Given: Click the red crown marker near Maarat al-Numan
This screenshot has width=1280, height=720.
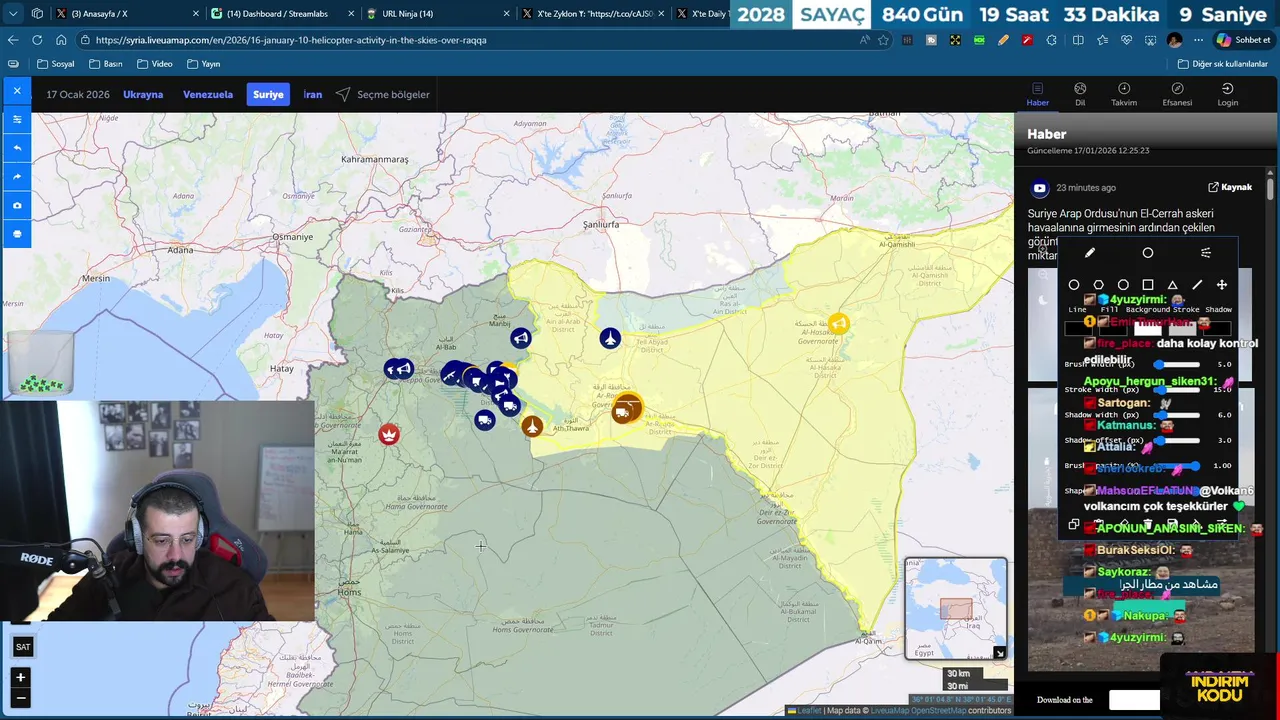Looking at the screenshot, I should [389, 434].
